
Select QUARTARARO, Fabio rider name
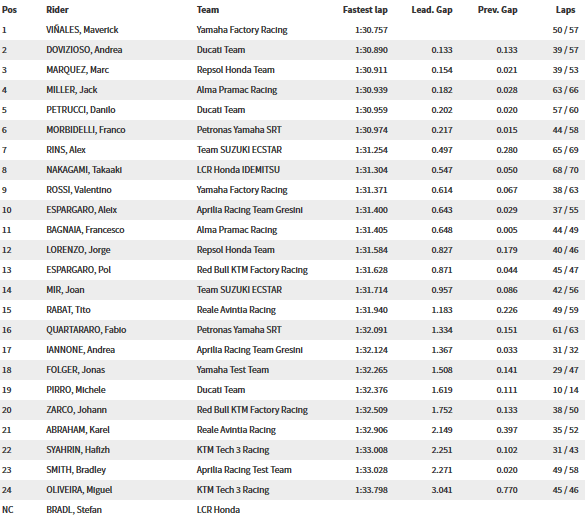pos(86,330)
